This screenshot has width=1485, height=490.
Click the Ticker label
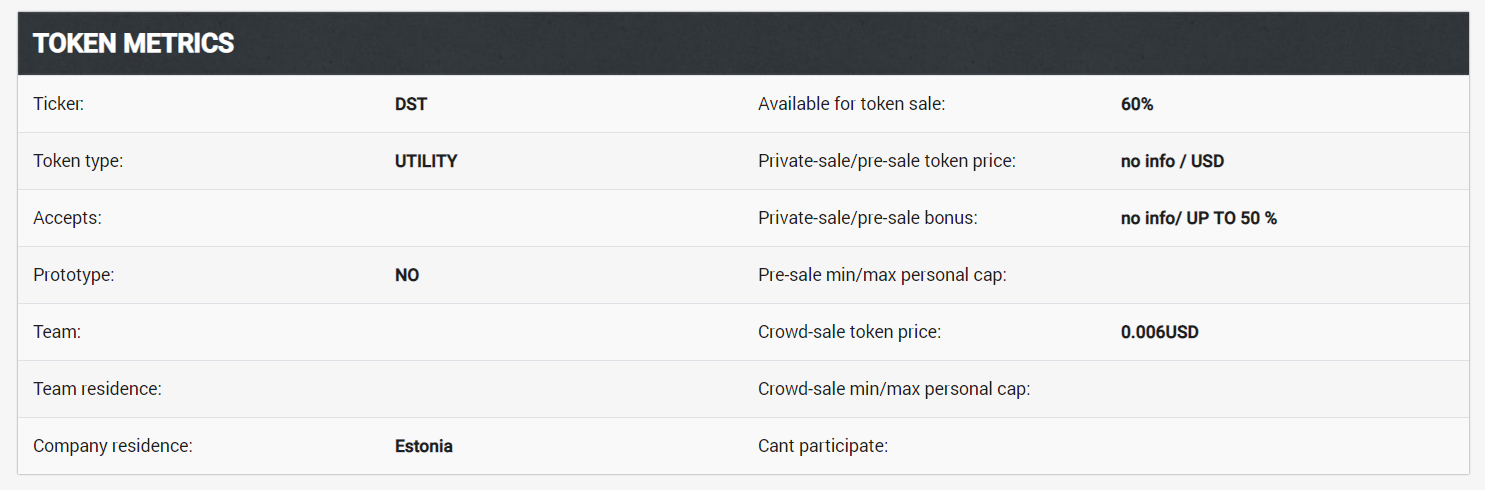point(58,104)
